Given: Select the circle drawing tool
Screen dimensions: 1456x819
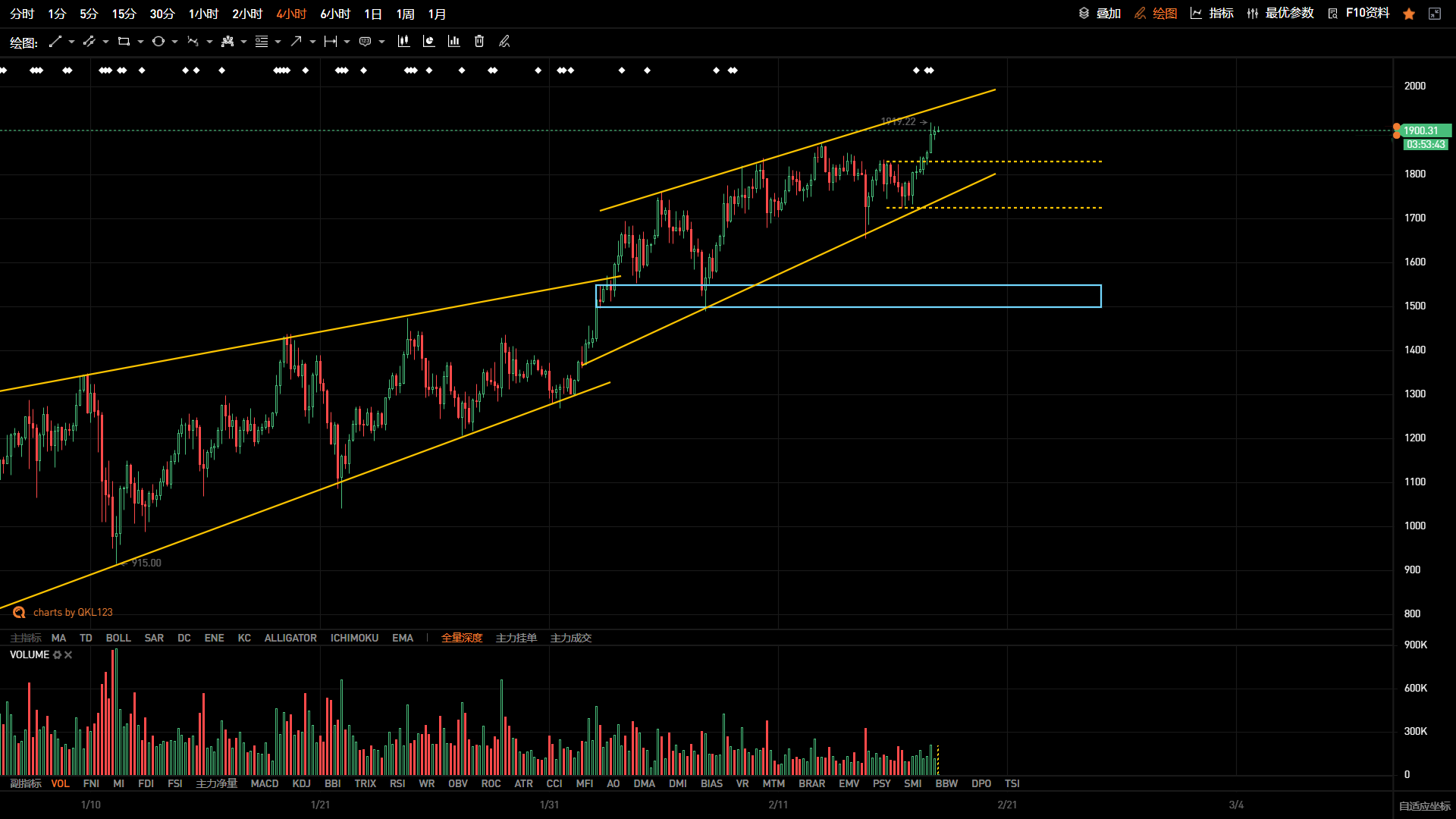Looking at the screenshot, I should click(158, 42).
